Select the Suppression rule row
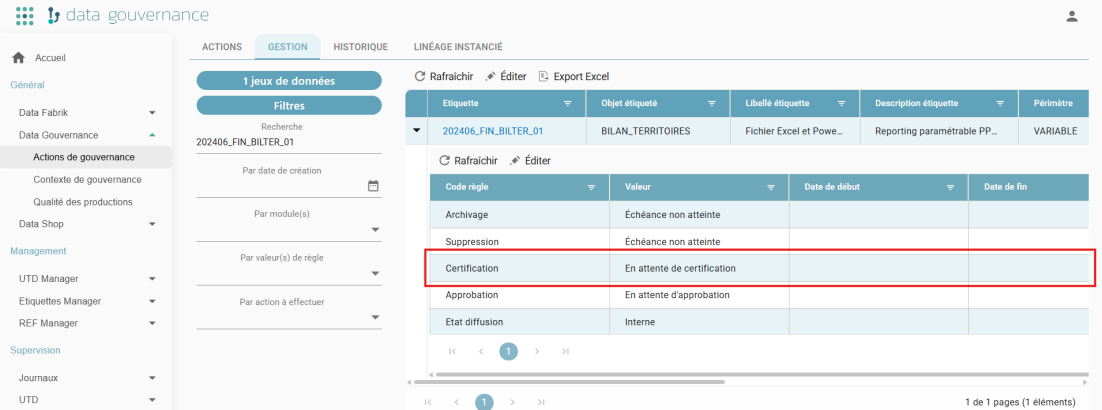 click(x=759, y=241)
